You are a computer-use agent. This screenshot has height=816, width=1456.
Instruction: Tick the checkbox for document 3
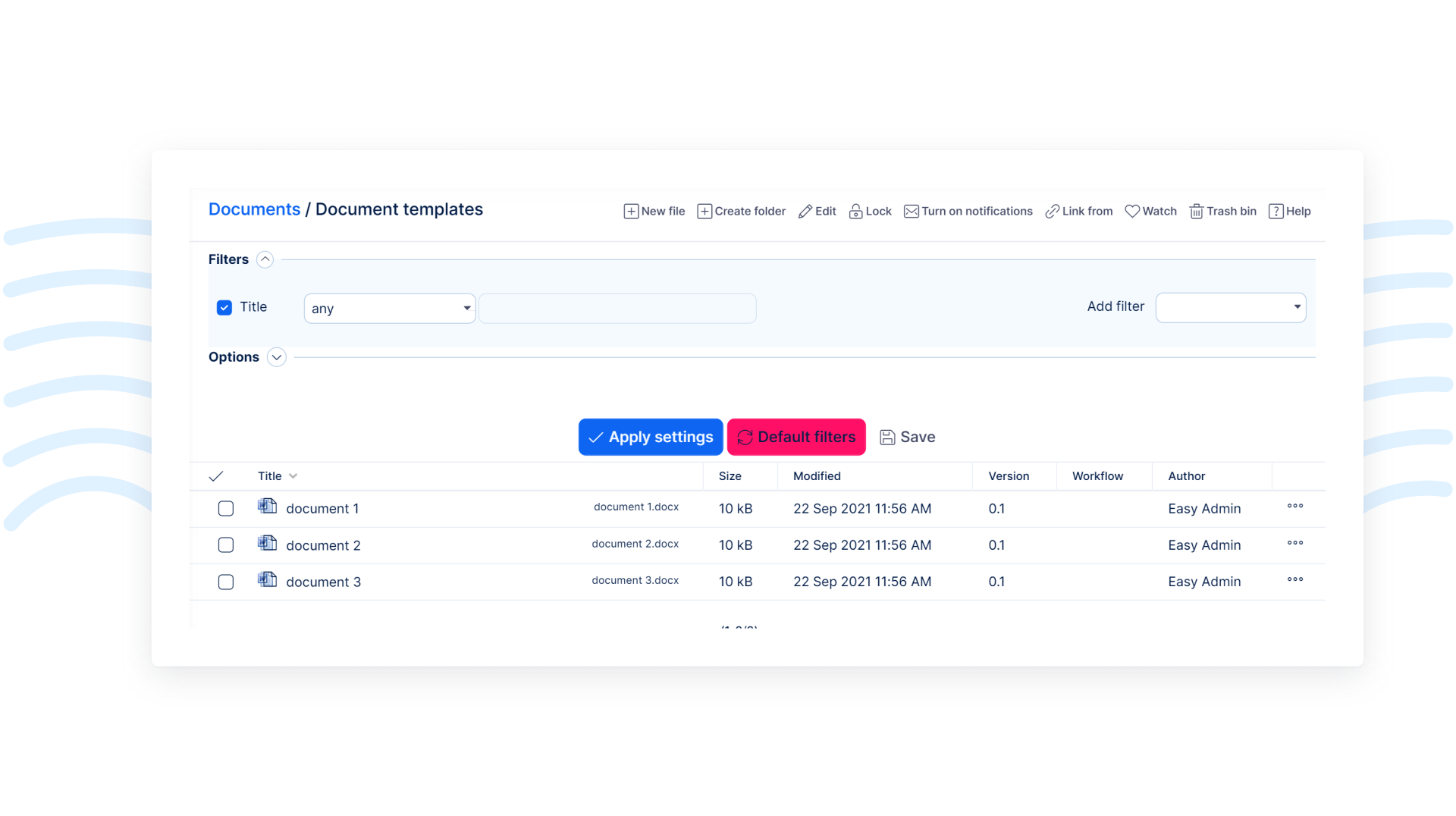coord(226,582)
